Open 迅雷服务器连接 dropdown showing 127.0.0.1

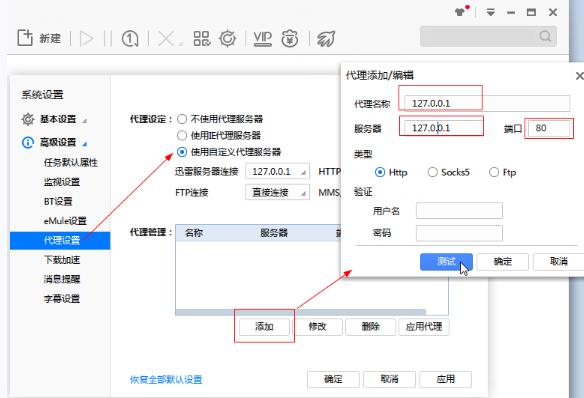[x=277, y=172]
